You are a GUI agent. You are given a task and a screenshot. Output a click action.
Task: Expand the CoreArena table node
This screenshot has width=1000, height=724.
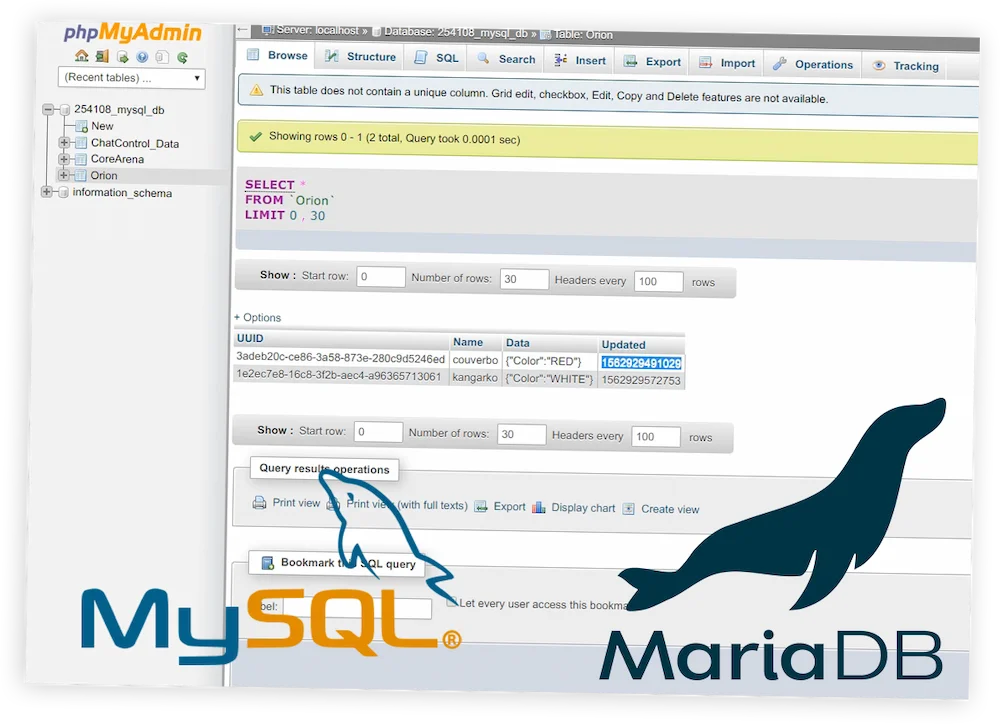coord(64,158)
